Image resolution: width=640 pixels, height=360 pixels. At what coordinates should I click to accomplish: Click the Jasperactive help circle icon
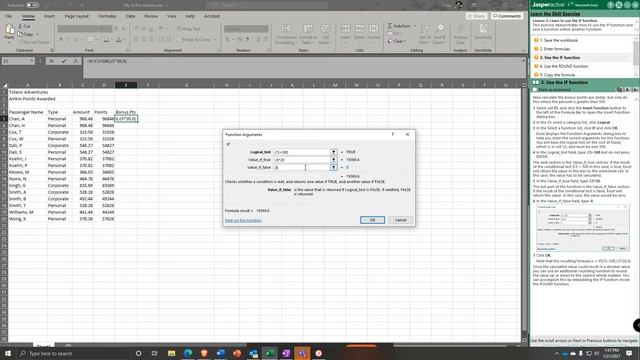(610, 5)
